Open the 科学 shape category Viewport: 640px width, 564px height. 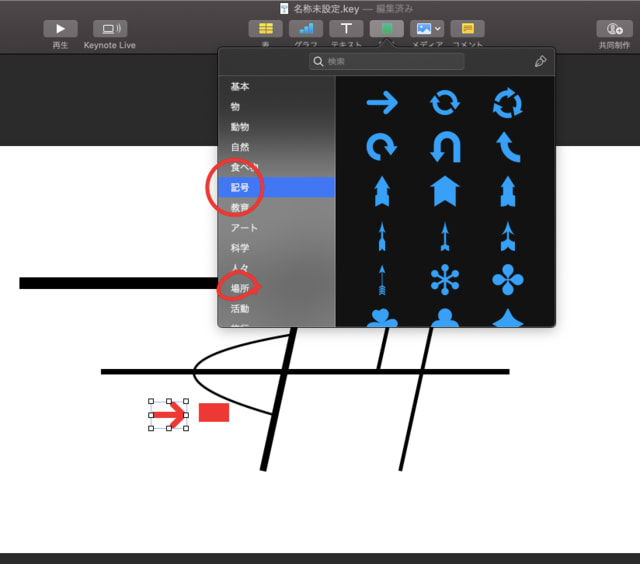pos(240,248)
